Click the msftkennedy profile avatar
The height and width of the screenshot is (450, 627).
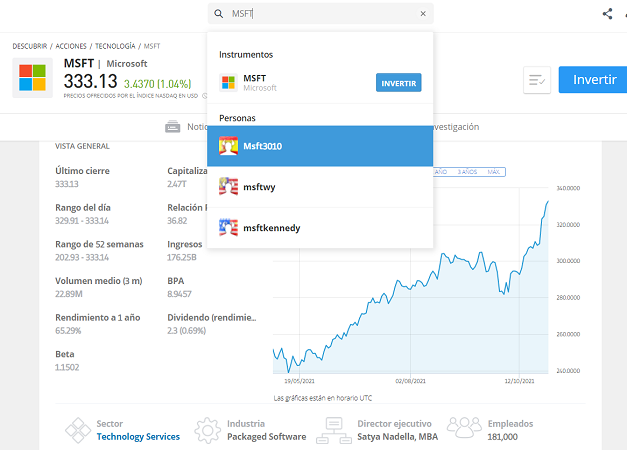tap(228, 228)
